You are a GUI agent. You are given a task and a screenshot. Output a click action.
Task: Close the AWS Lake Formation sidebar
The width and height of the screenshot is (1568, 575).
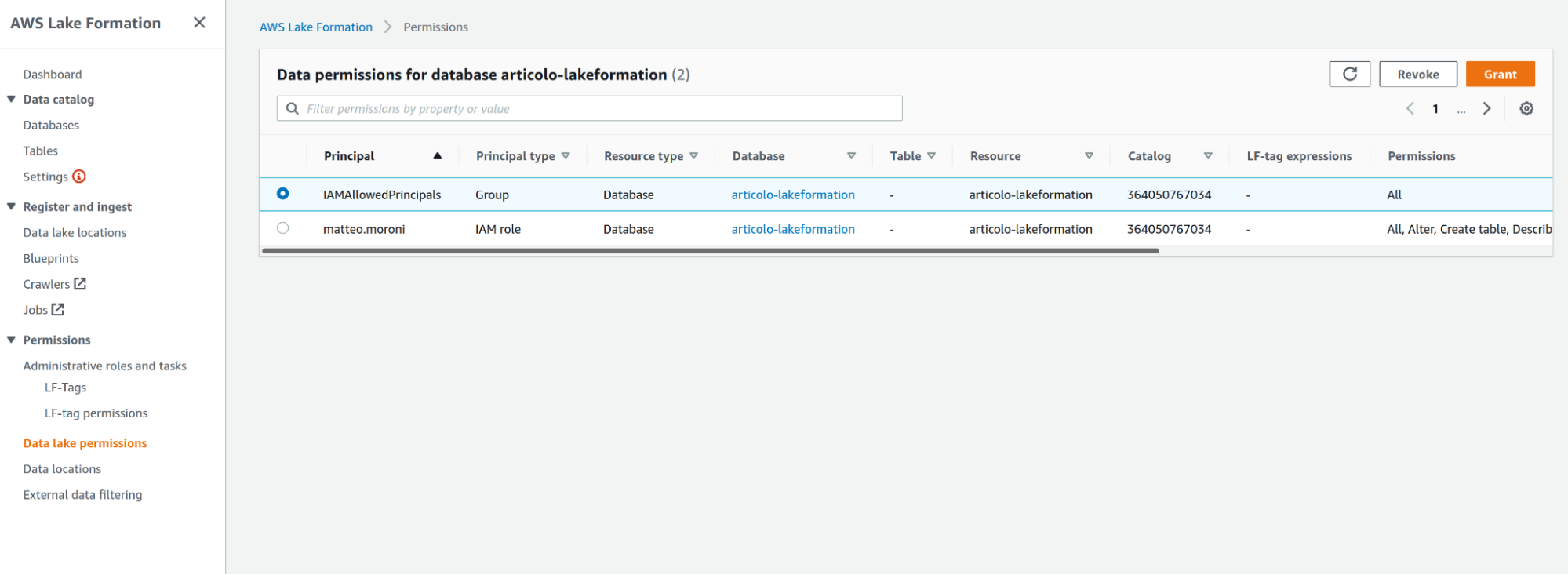click(199, 23)
